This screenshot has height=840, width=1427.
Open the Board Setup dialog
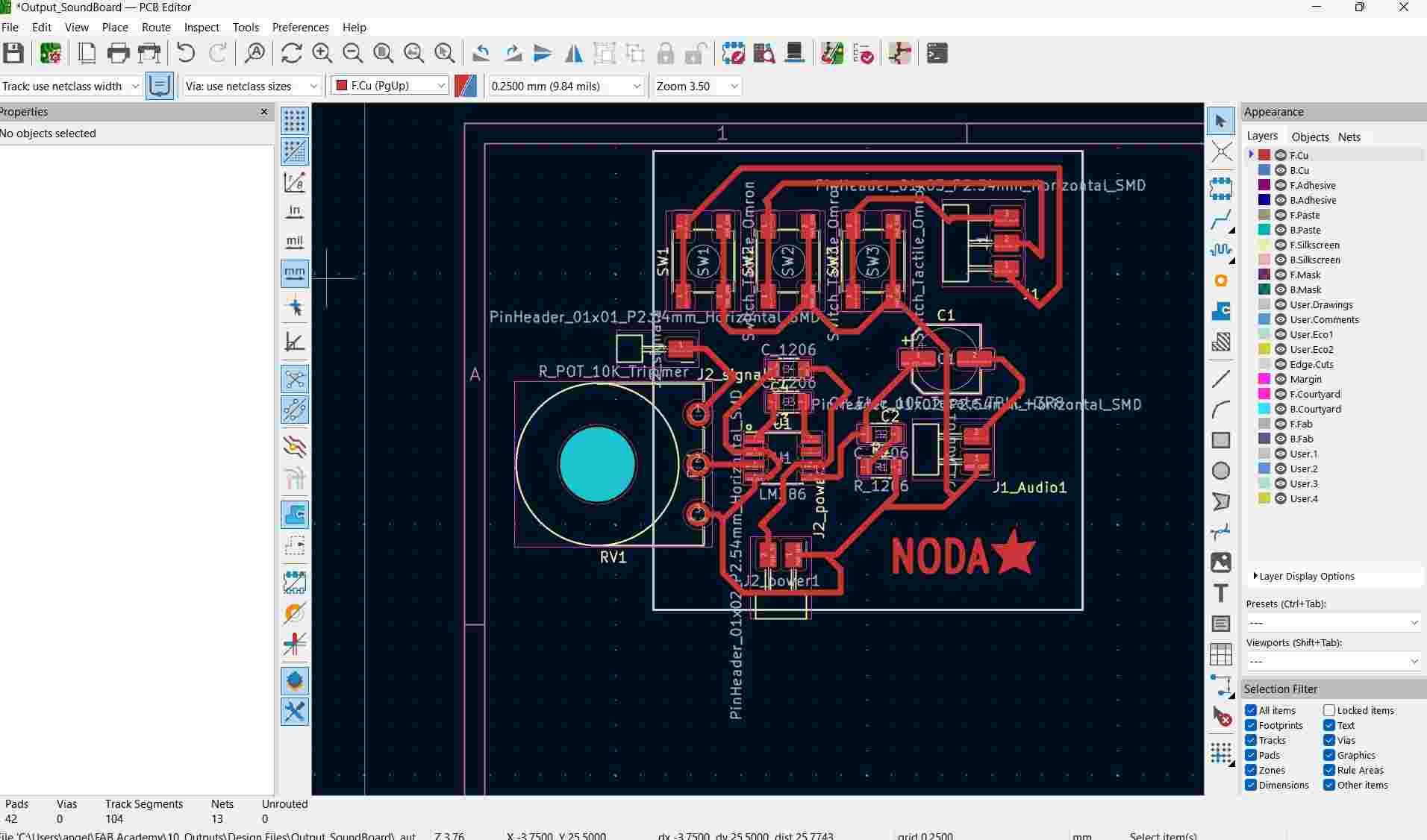pos(50,53)
